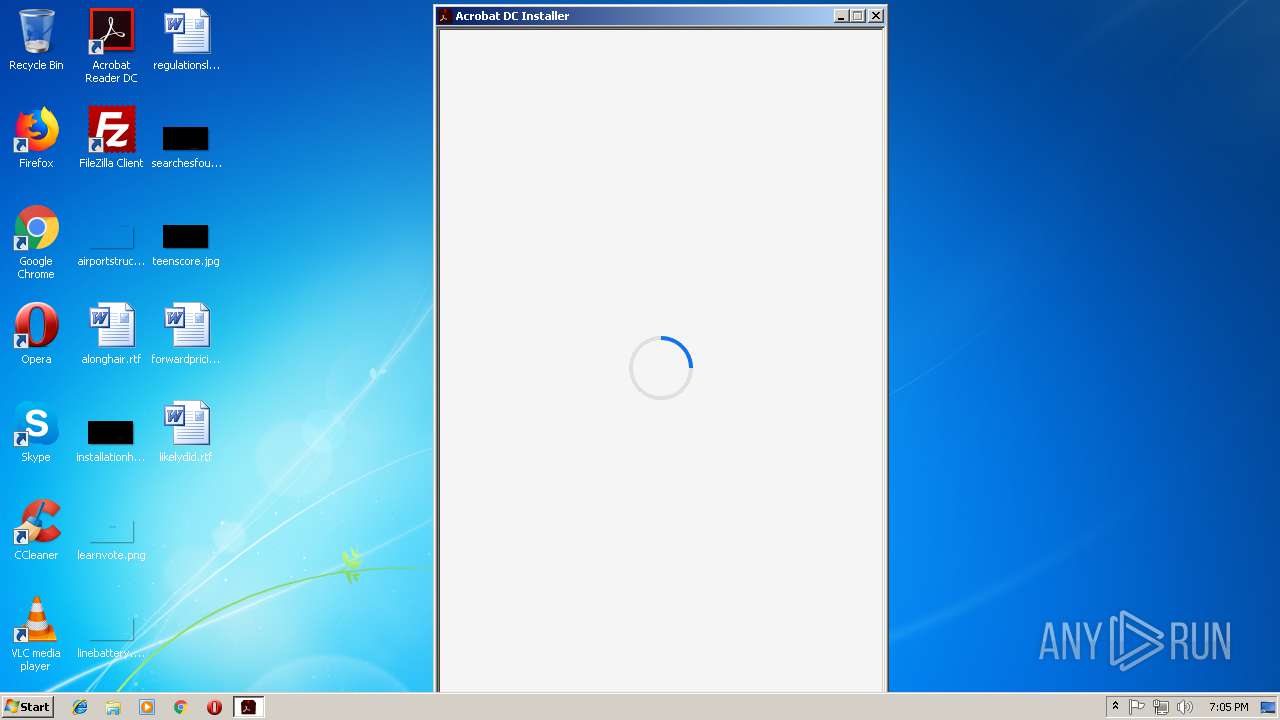1280x720 pixels.
Task: Select the learnvote.png file icon
Action: (x=111, y=538)
